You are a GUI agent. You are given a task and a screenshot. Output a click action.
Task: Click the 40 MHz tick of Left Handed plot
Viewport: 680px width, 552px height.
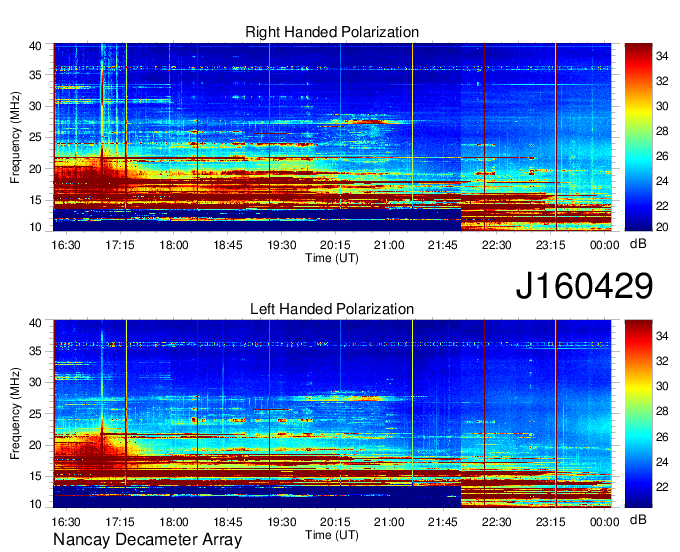click(x=35, y=323)
